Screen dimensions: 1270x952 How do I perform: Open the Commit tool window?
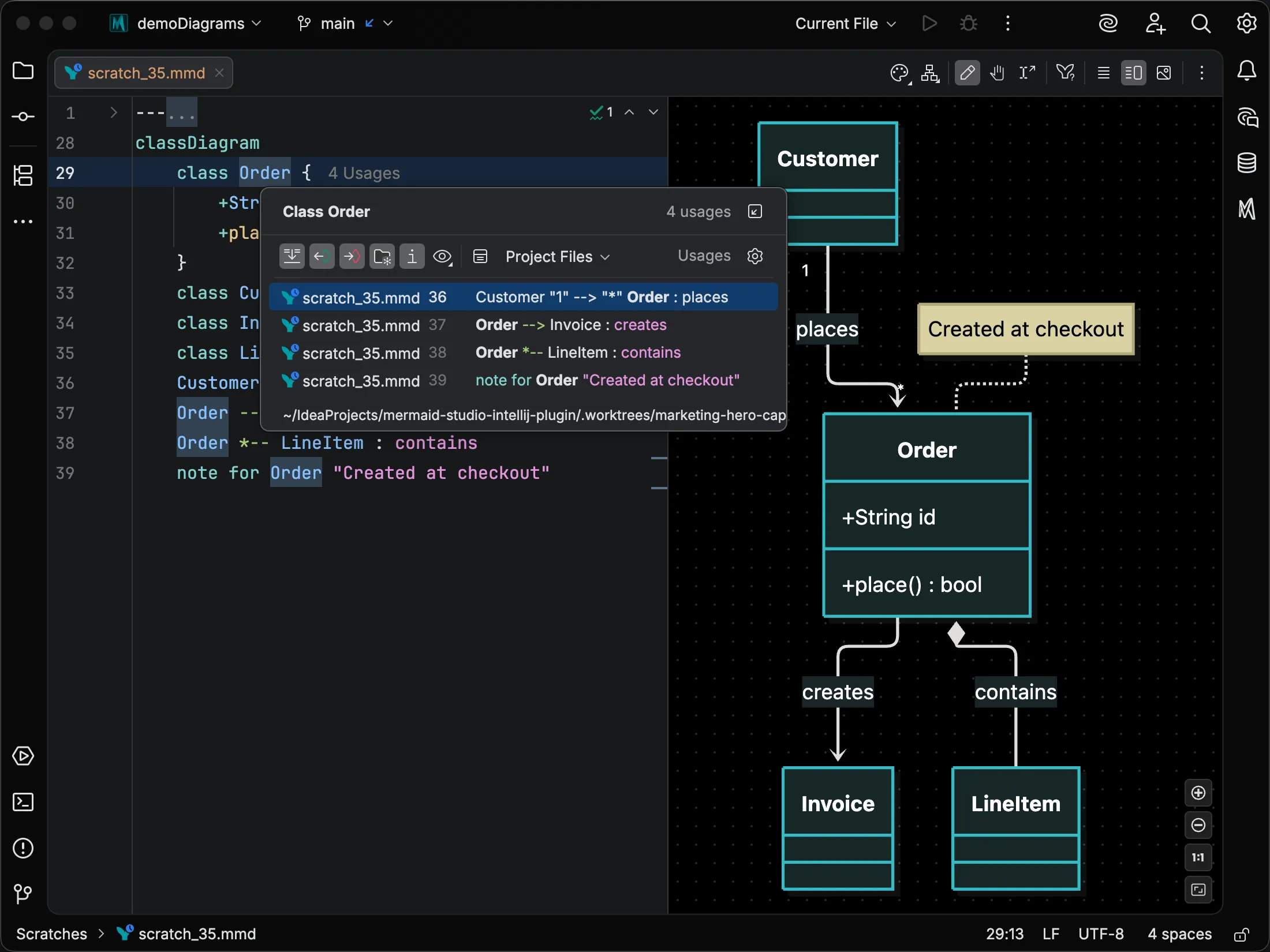(23, 117)
